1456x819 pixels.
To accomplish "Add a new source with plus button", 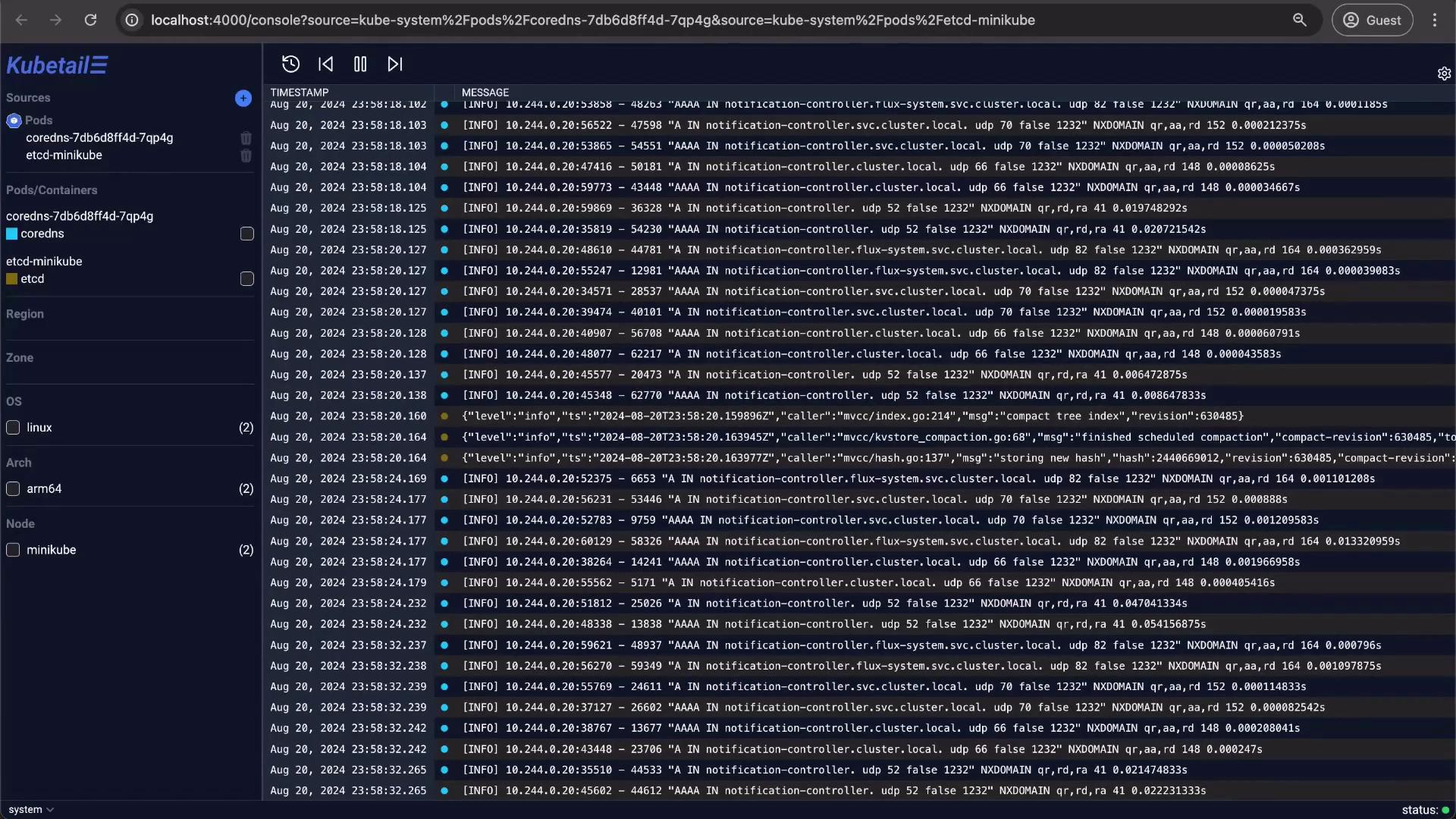I will tap(243, 98).
